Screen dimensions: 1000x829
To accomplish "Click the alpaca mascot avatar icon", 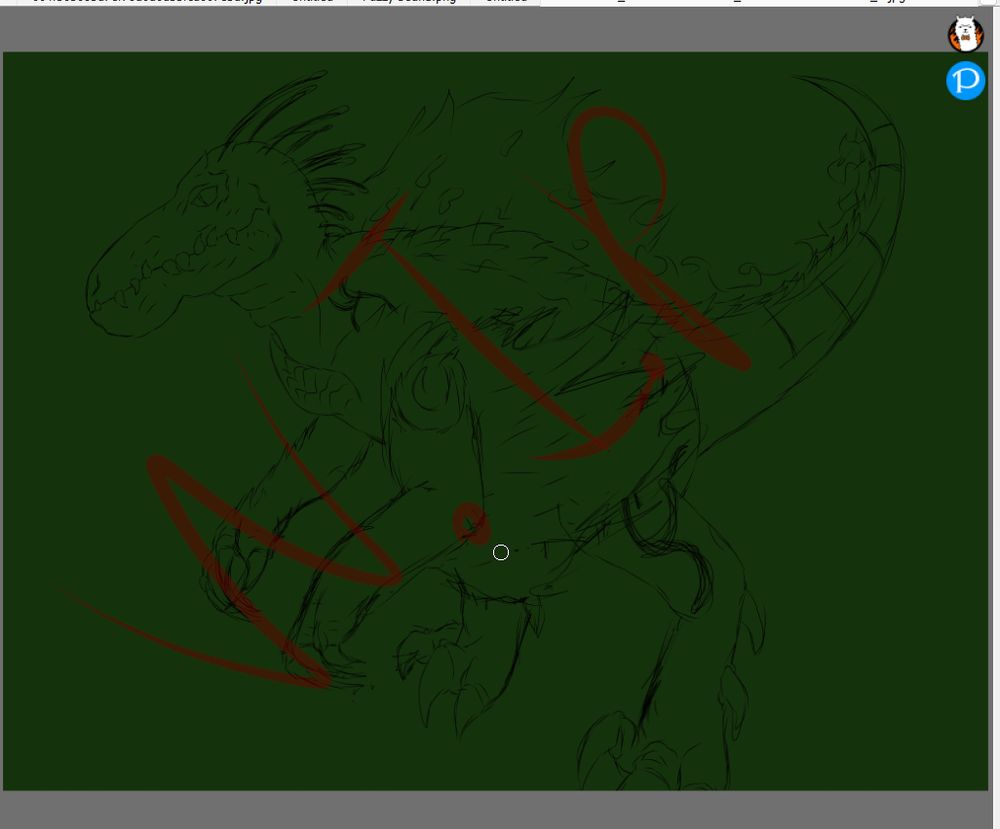I will [x=966, y=34].
